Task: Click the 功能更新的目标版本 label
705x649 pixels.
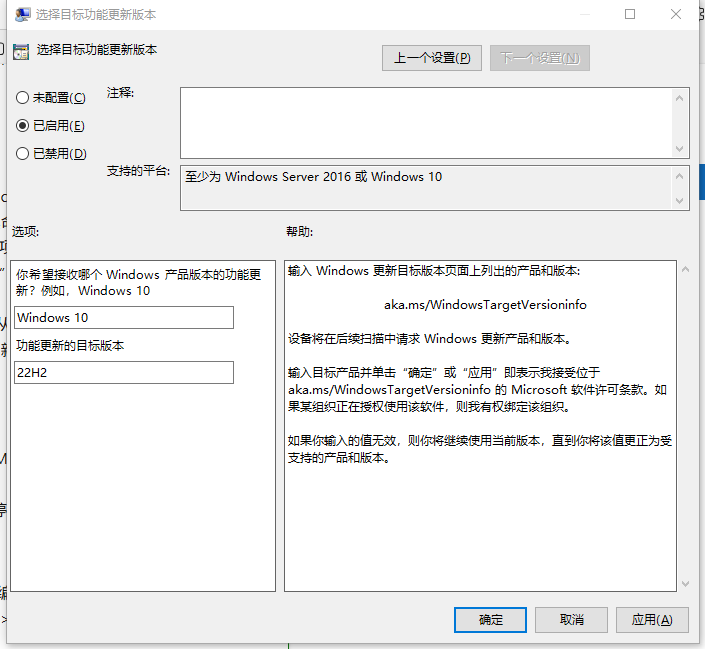Action: pos(70,345)
